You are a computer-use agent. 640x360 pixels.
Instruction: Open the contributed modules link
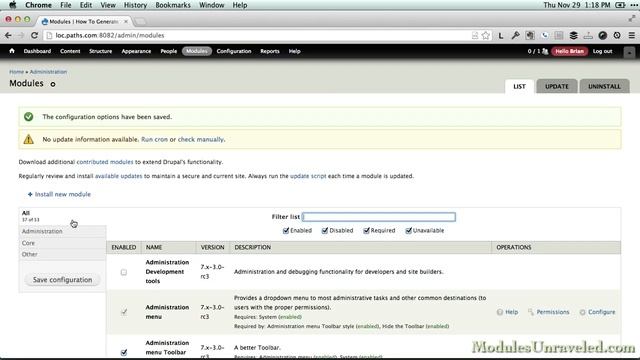click(x=105, y=162)
